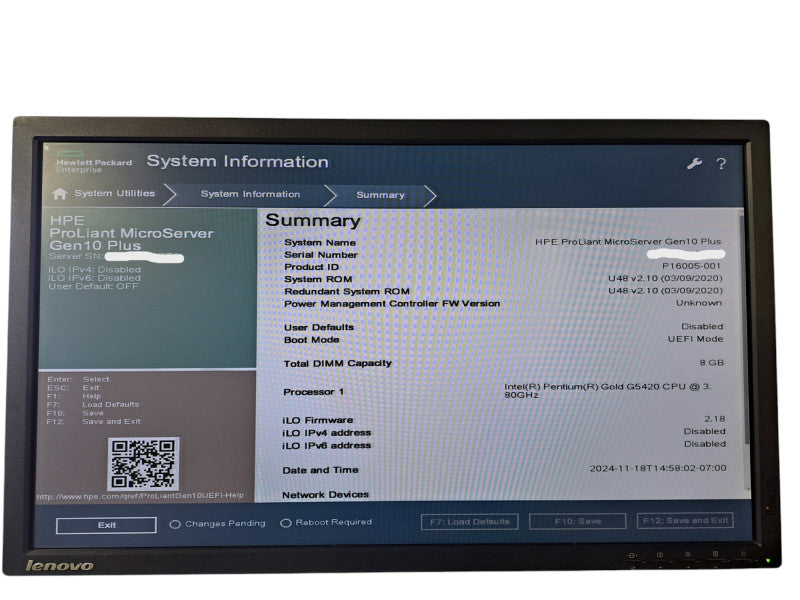Viewport: 800px width, 600px height.
Task: Click the QR code help image
Action: pos(143,463)
